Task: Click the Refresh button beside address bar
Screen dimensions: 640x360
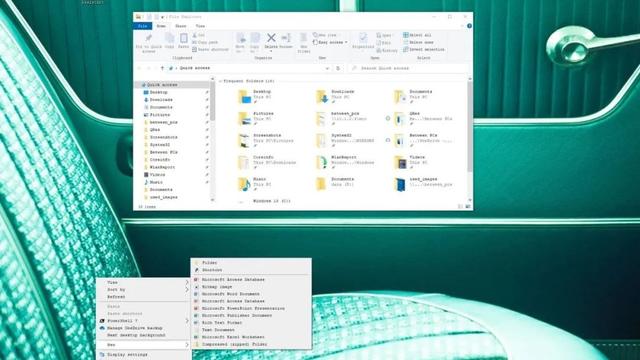Action: 338,68
